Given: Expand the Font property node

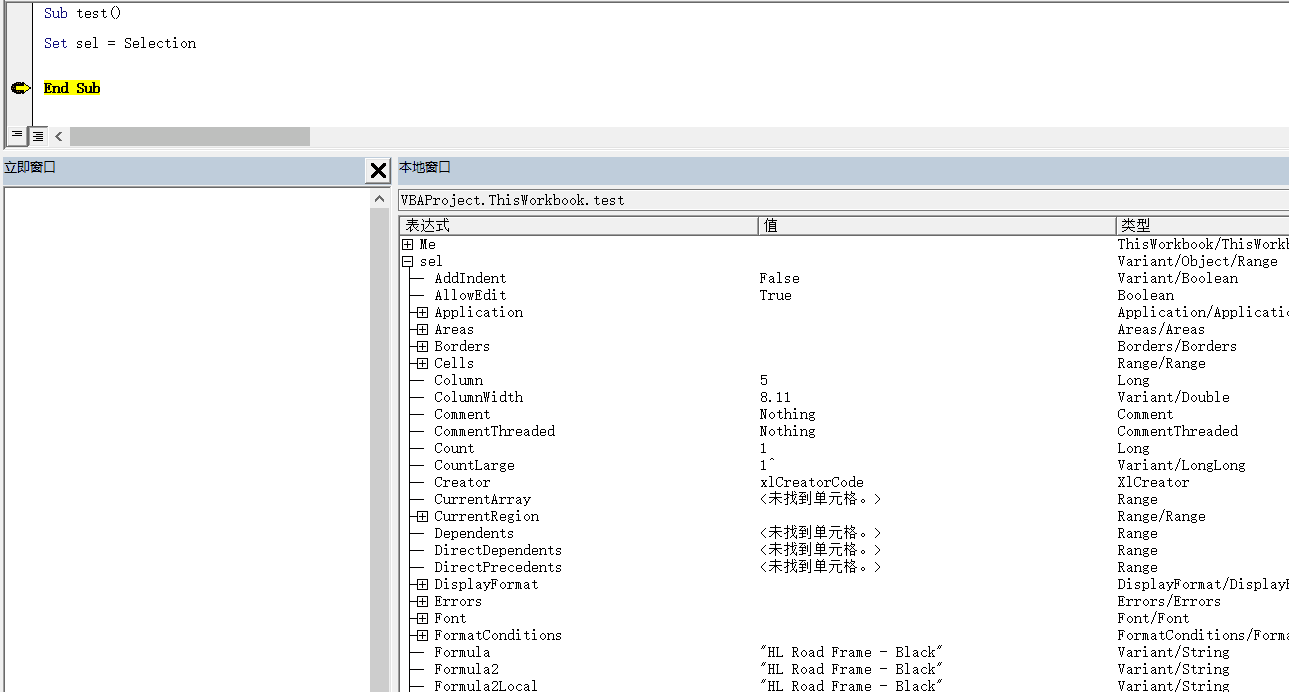Looking at the screenshot, I should [x=423, y=618].
